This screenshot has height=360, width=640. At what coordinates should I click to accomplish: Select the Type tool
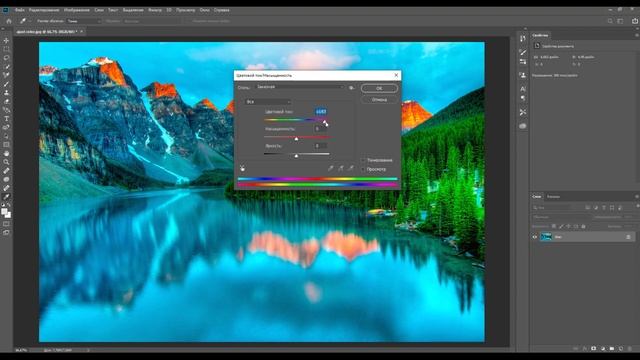[x=6, y=119]
